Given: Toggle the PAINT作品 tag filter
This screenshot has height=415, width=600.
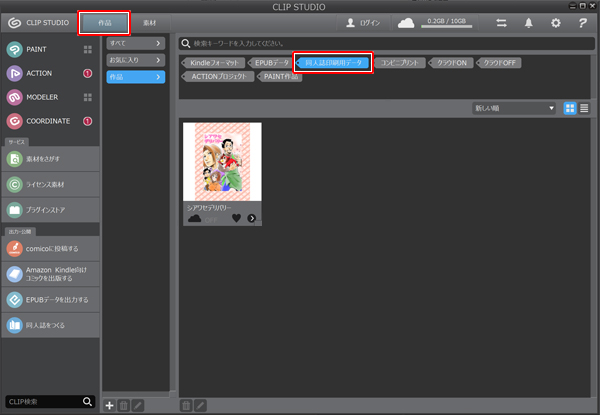Looking at the screenshot, I should [280, 76].
